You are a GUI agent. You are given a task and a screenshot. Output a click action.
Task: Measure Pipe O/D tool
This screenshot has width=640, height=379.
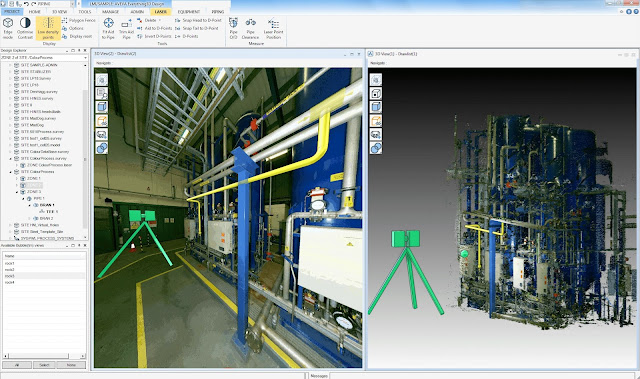coord(233,28)
